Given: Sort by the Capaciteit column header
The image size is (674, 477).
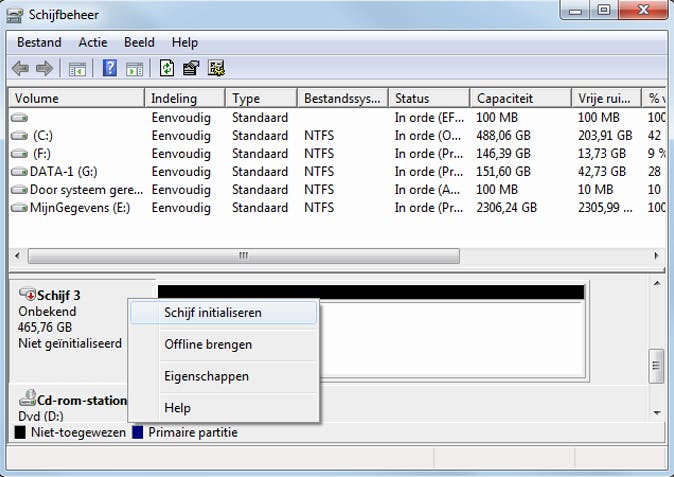Looking at the screenshot, I should tap(521, 98).
